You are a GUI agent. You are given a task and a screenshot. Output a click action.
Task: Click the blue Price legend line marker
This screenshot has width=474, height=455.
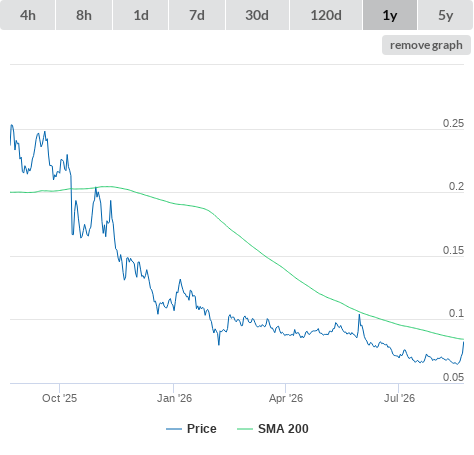tap(174, 429)
